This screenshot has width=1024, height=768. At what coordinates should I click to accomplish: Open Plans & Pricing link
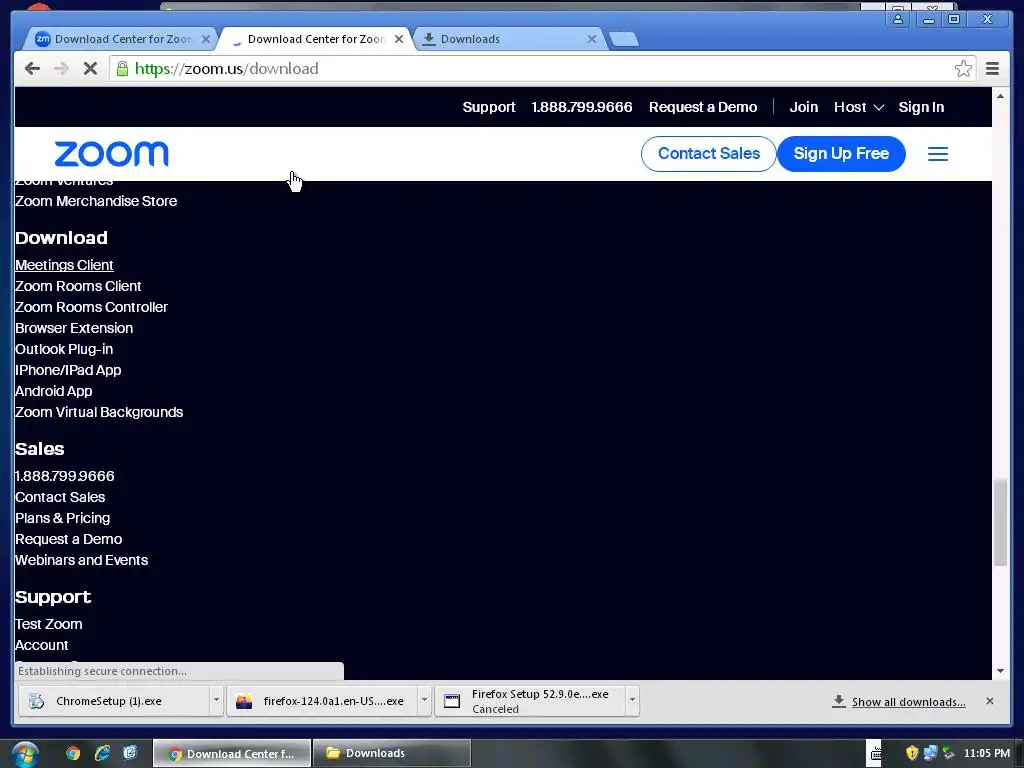coord(63,518)
